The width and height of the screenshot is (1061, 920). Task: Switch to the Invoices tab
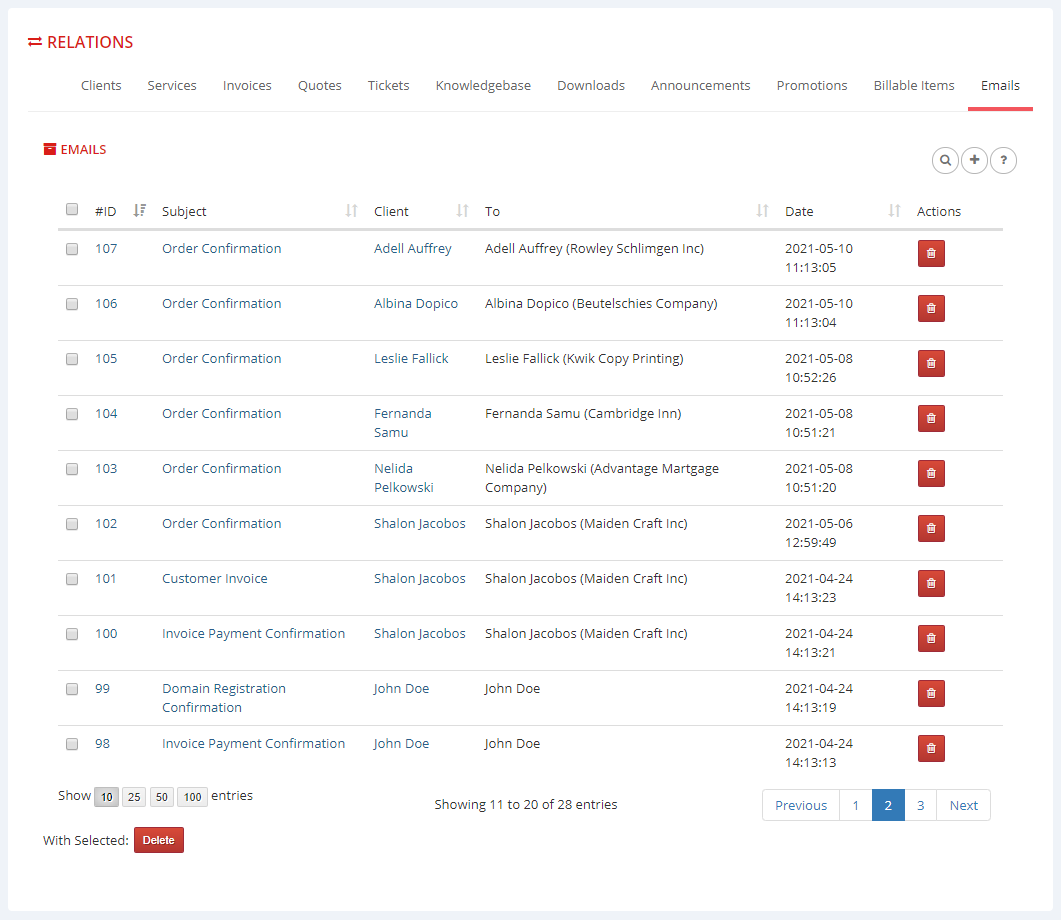coord(247,85)
